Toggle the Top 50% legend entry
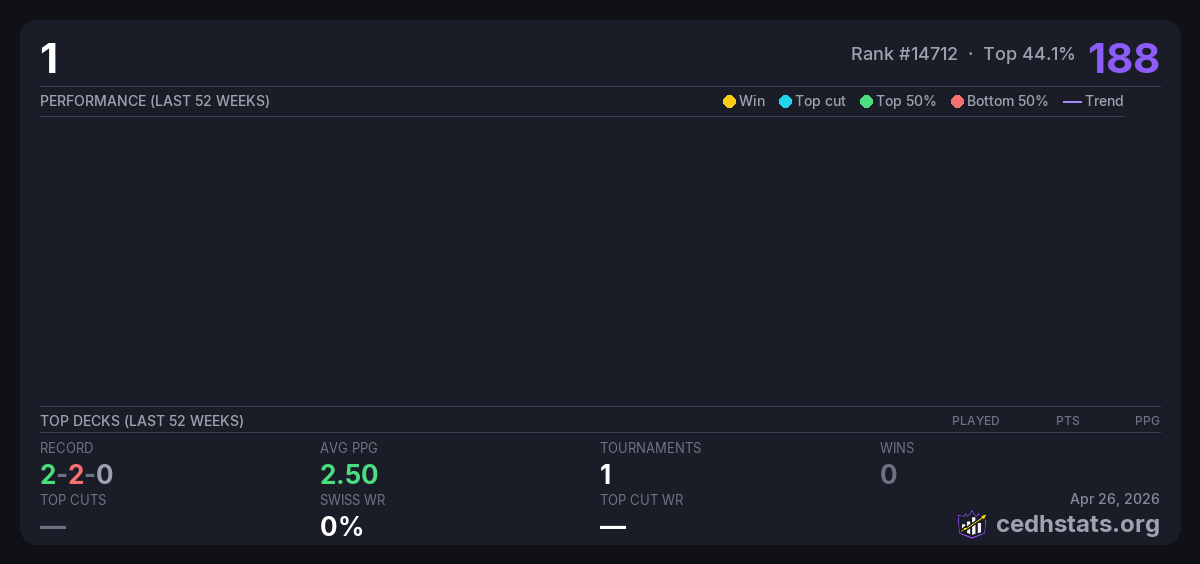1200x564 pixels. 898,101
